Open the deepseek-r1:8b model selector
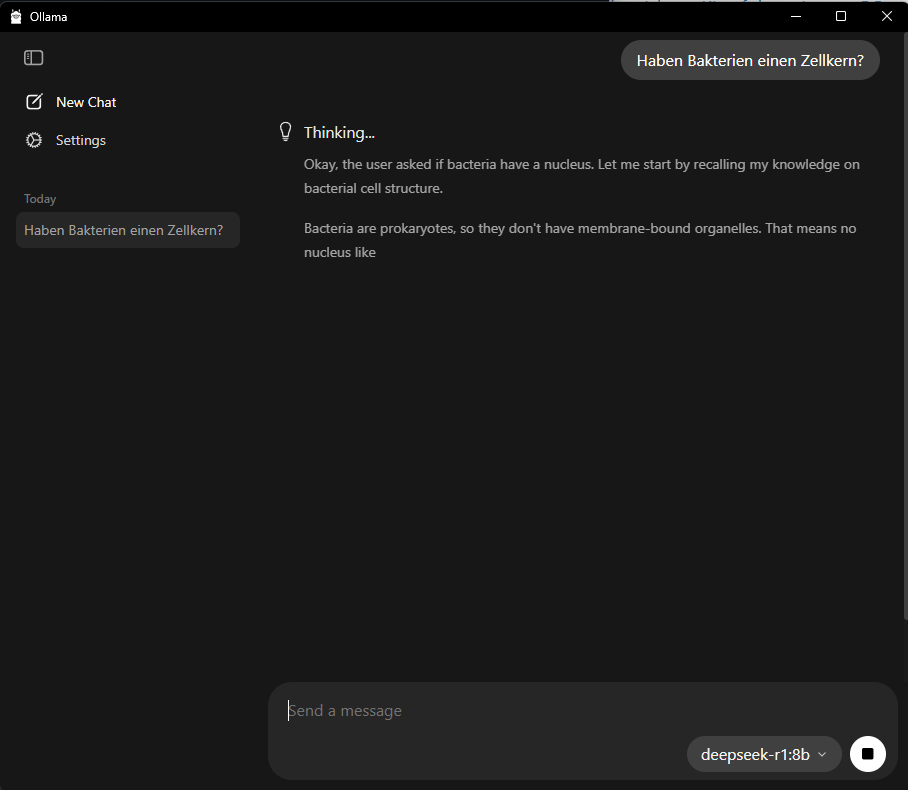The image size is (908, 790). [755, 754]
